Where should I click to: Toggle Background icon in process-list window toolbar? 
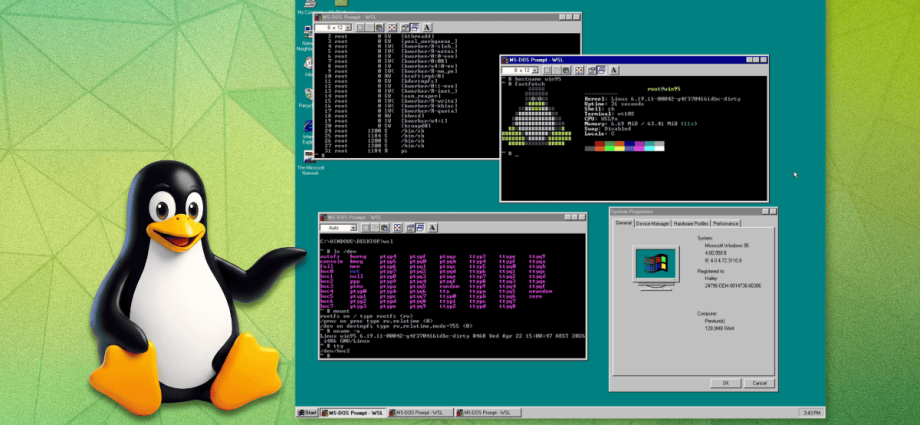tap(415, 28)
